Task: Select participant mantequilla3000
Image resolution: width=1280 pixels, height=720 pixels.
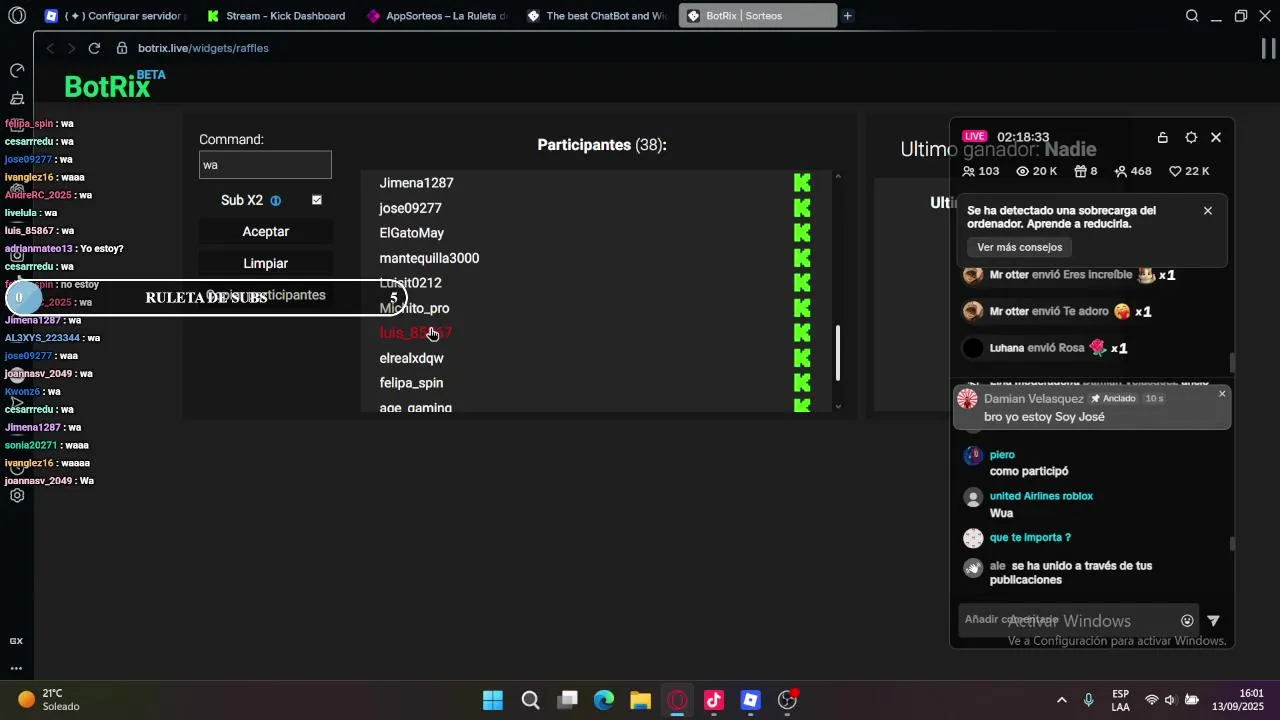Action: [x=429, y=258]
